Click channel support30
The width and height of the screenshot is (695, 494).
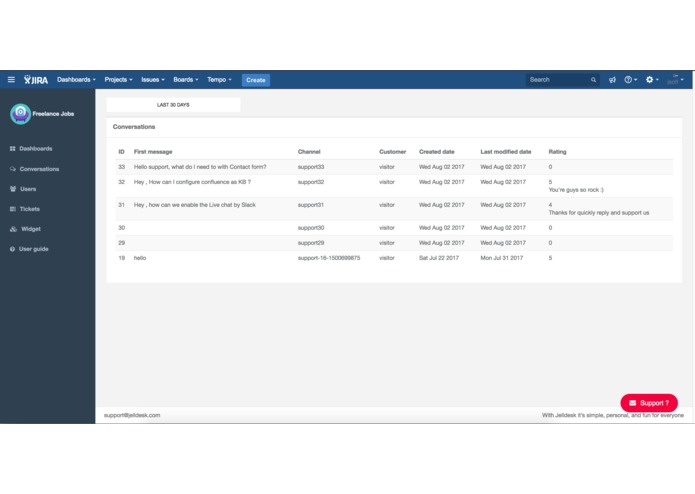[311, 228]
